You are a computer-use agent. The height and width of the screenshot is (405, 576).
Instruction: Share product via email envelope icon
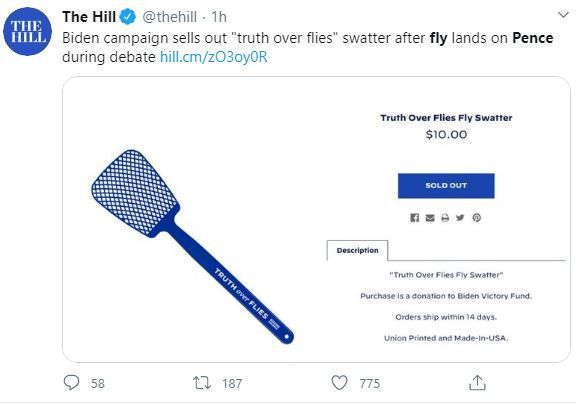tap(430, 218)
